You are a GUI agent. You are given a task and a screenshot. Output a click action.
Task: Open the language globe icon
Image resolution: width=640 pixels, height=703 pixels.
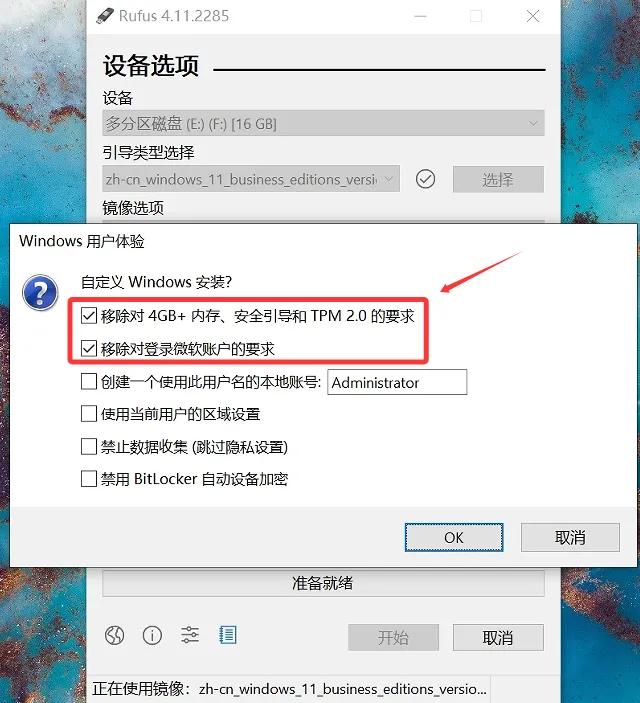click(x=114, y=635)
